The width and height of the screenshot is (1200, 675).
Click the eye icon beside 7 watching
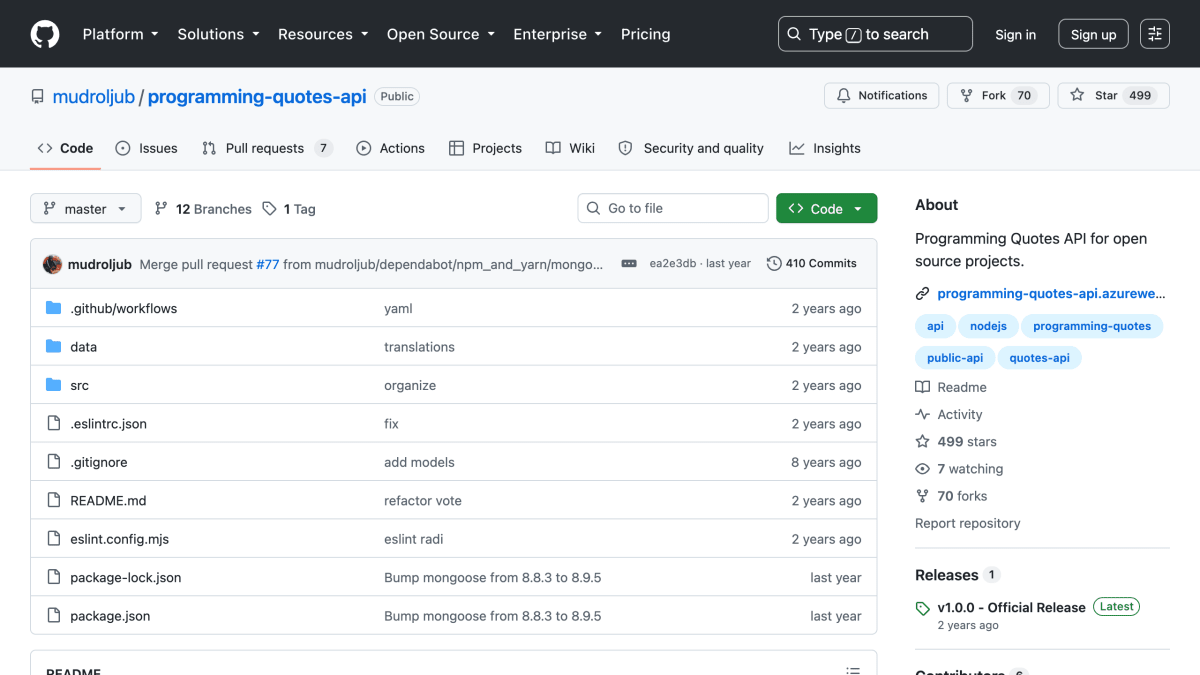922,469
